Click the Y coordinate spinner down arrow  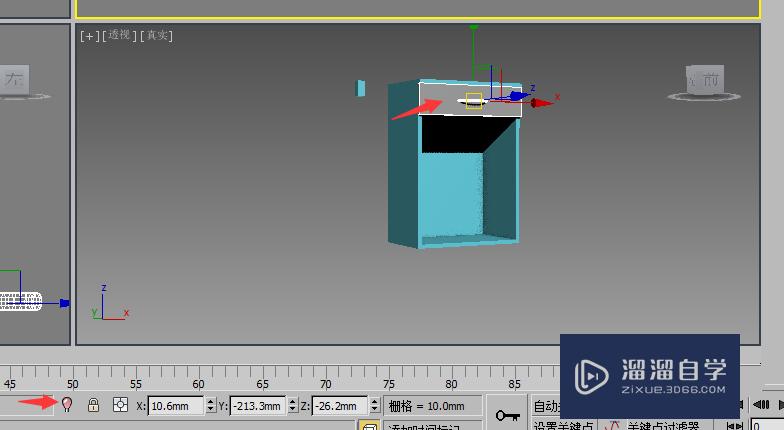[293, 410]
